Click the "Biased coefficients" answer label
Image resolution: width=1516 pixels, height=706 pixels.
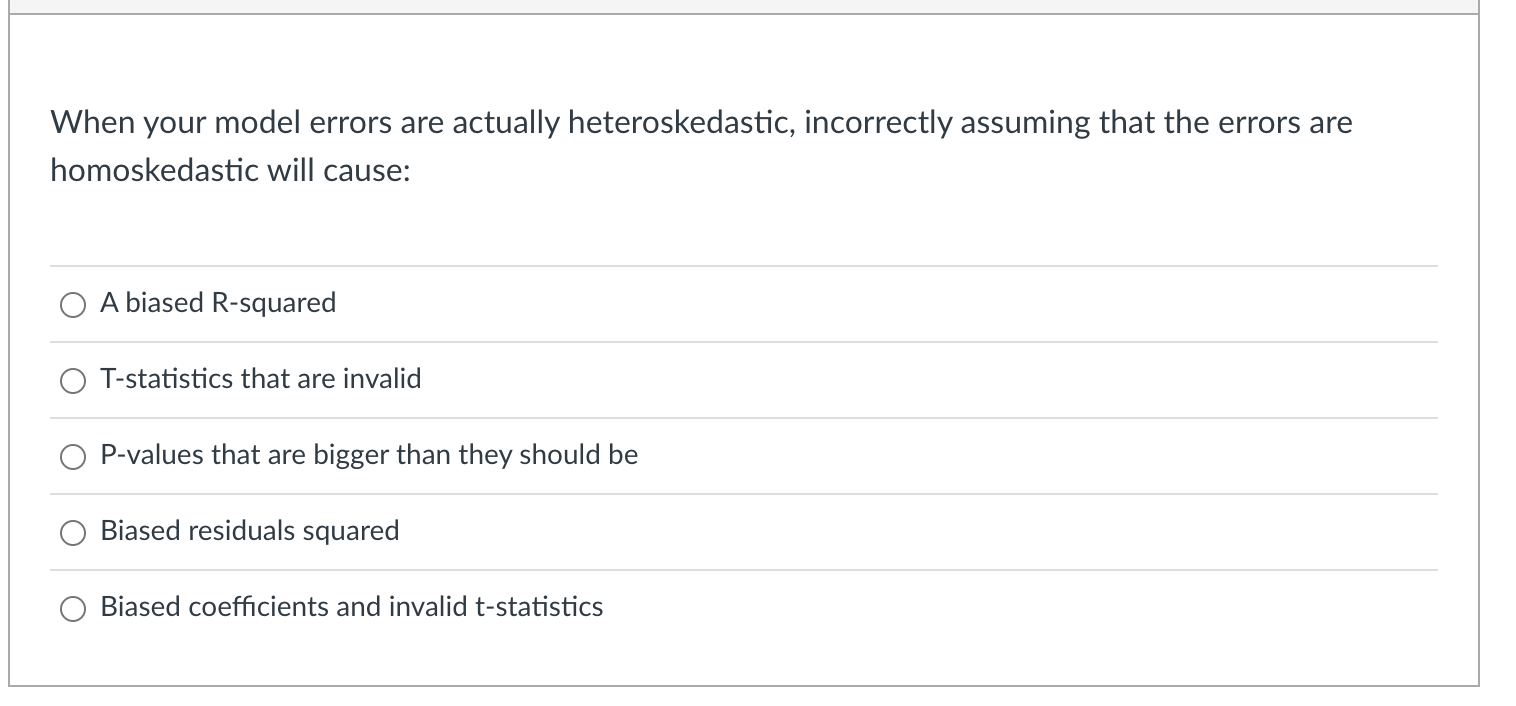pyautogui.click(x=351, y=606)
